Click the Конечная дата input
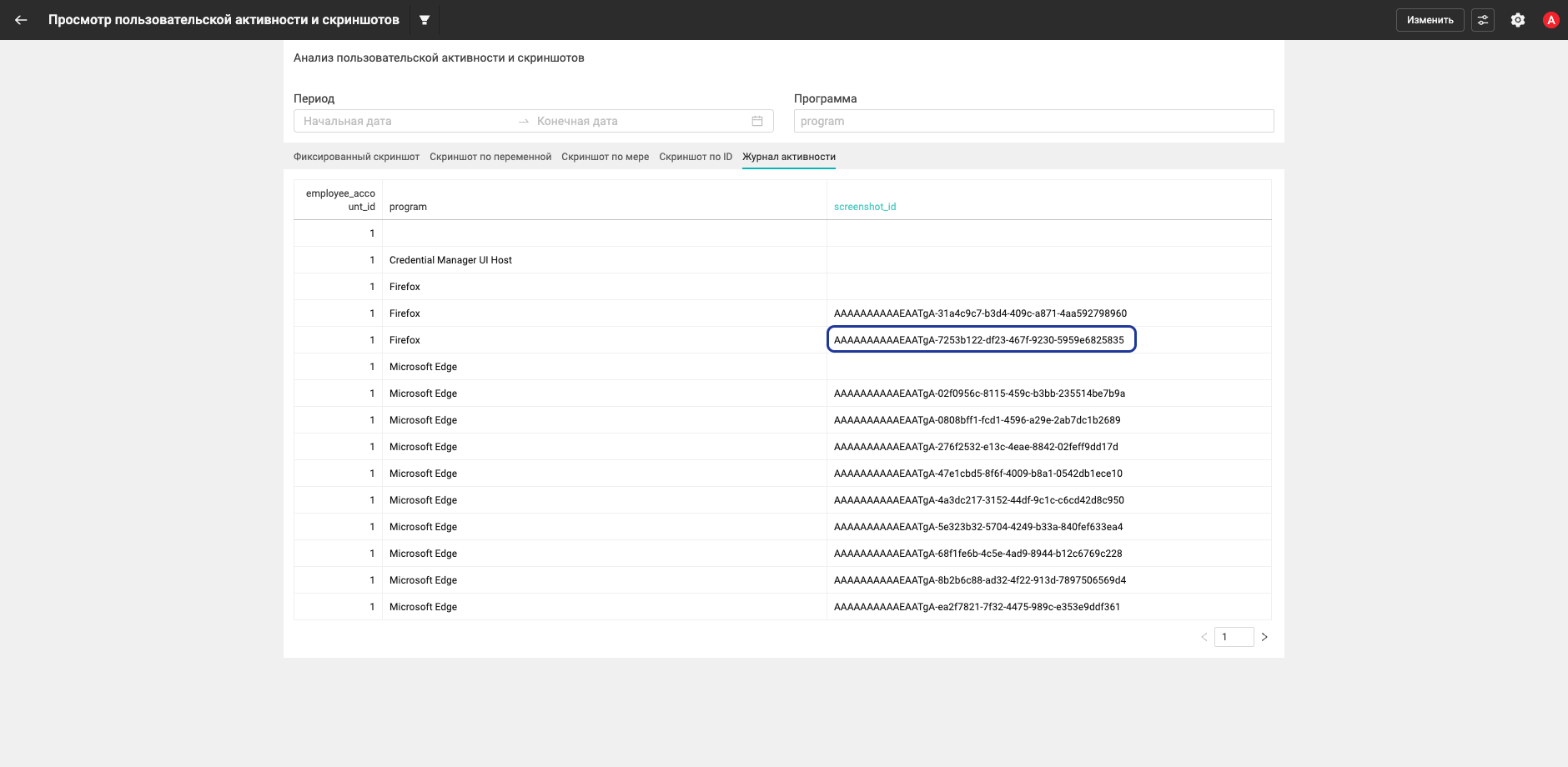This screenshot has height=767, width=1568. pyautogui.click(x=640, y=121)
